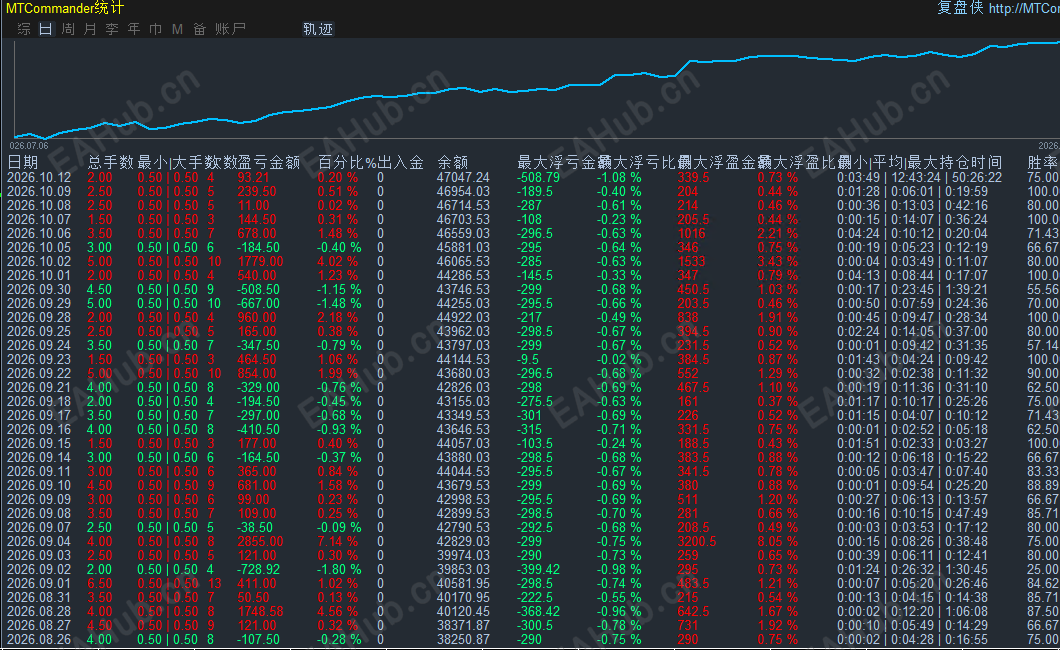This screenshot has width=1060, height=650.
Task: Click max floating profit 1533
Action: pos(691,261)
